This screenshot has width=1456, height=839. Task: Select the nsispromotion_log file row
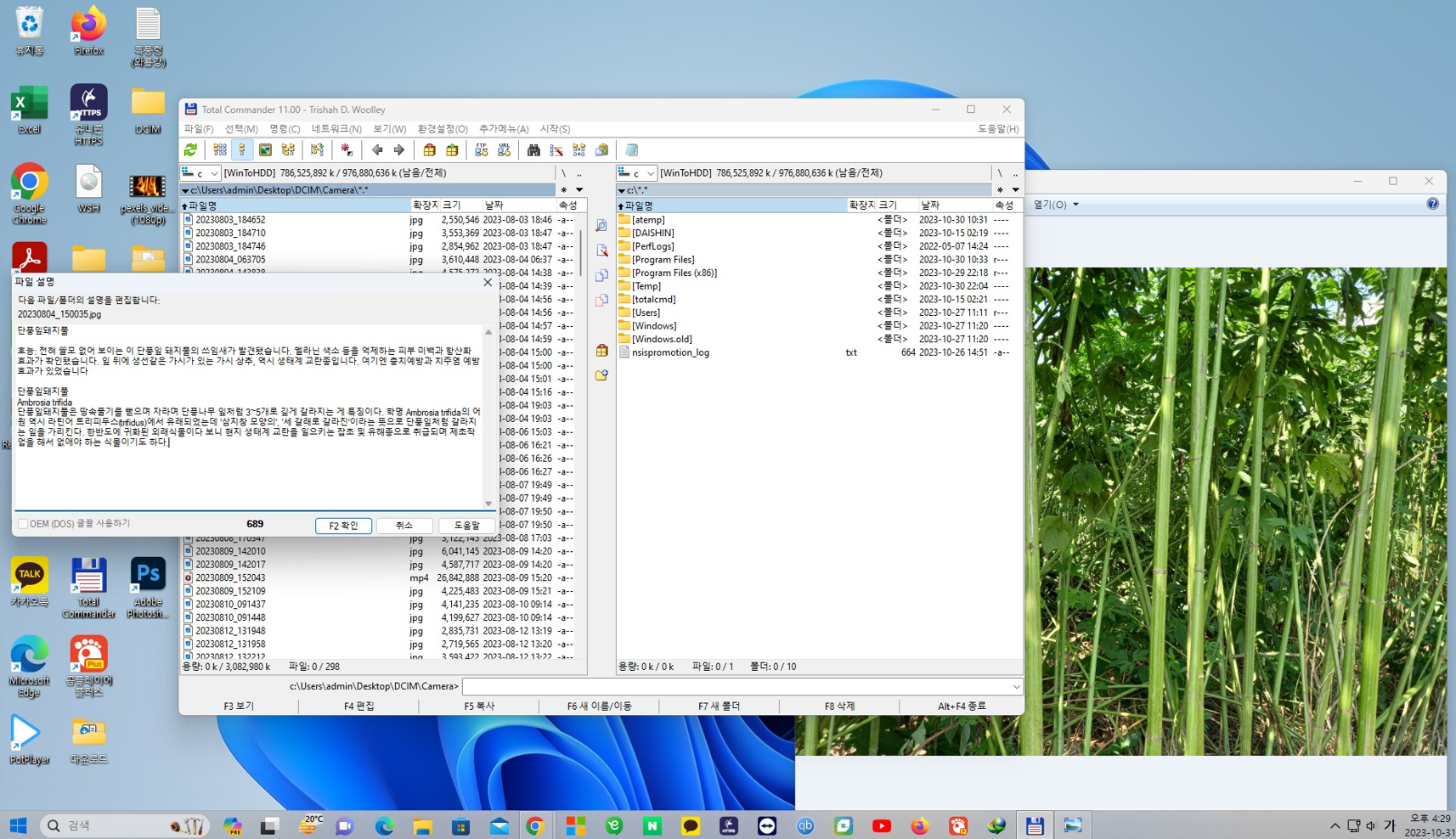coord(819,352)
